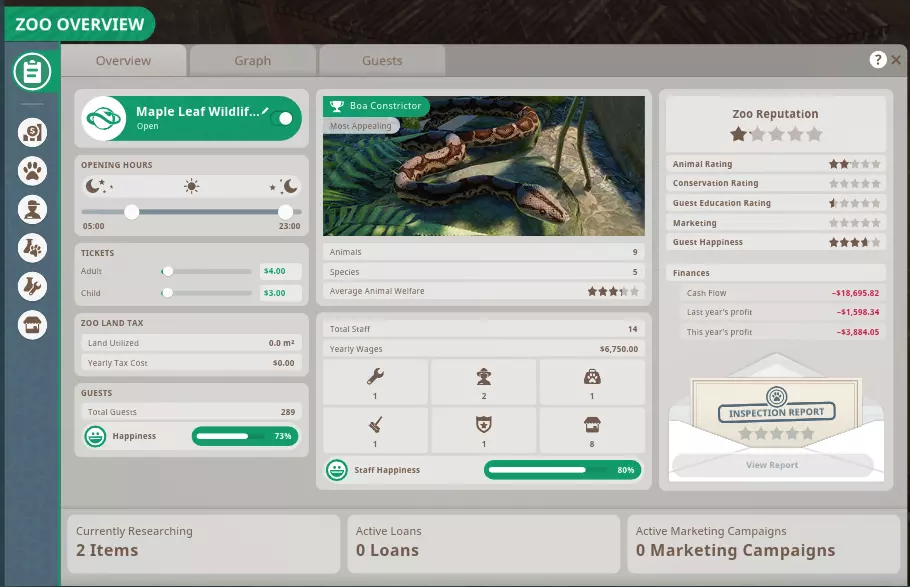Click the Boa Constrictor animal image
This screenshot has width=910, height=587.
(483, 166)
